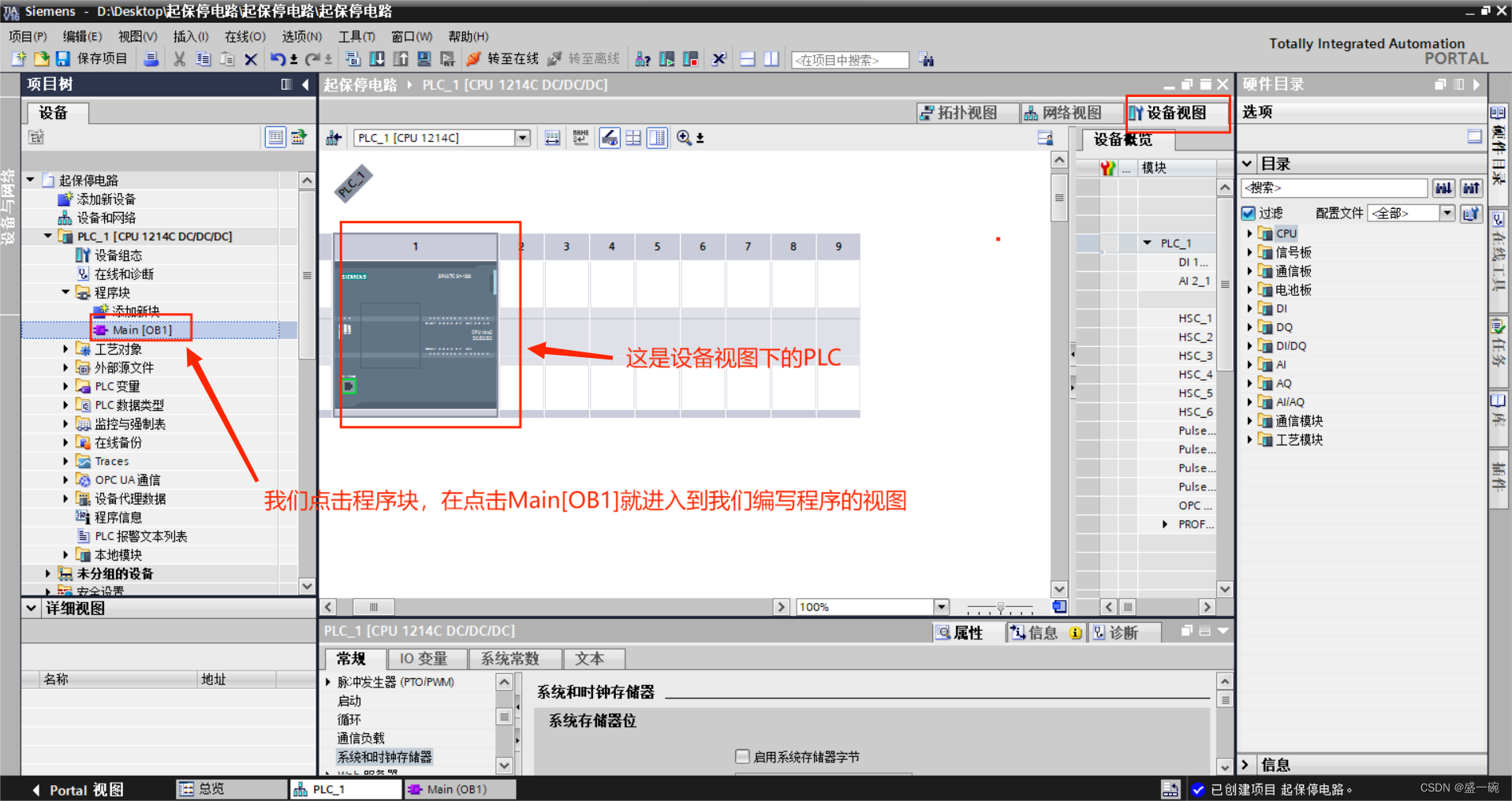This screenshot has width=1512, height=801.
Task: Collapse the 详细视图 section
Action: [31, 608]
